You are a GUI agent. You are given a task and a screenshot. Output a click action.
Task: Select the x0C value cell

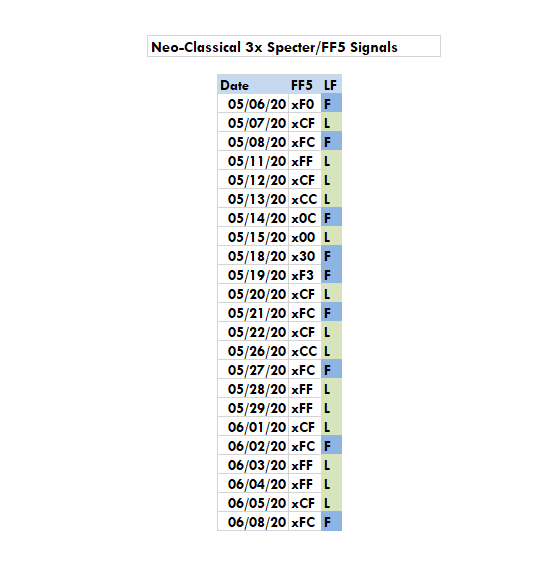[x=305, y=218]
